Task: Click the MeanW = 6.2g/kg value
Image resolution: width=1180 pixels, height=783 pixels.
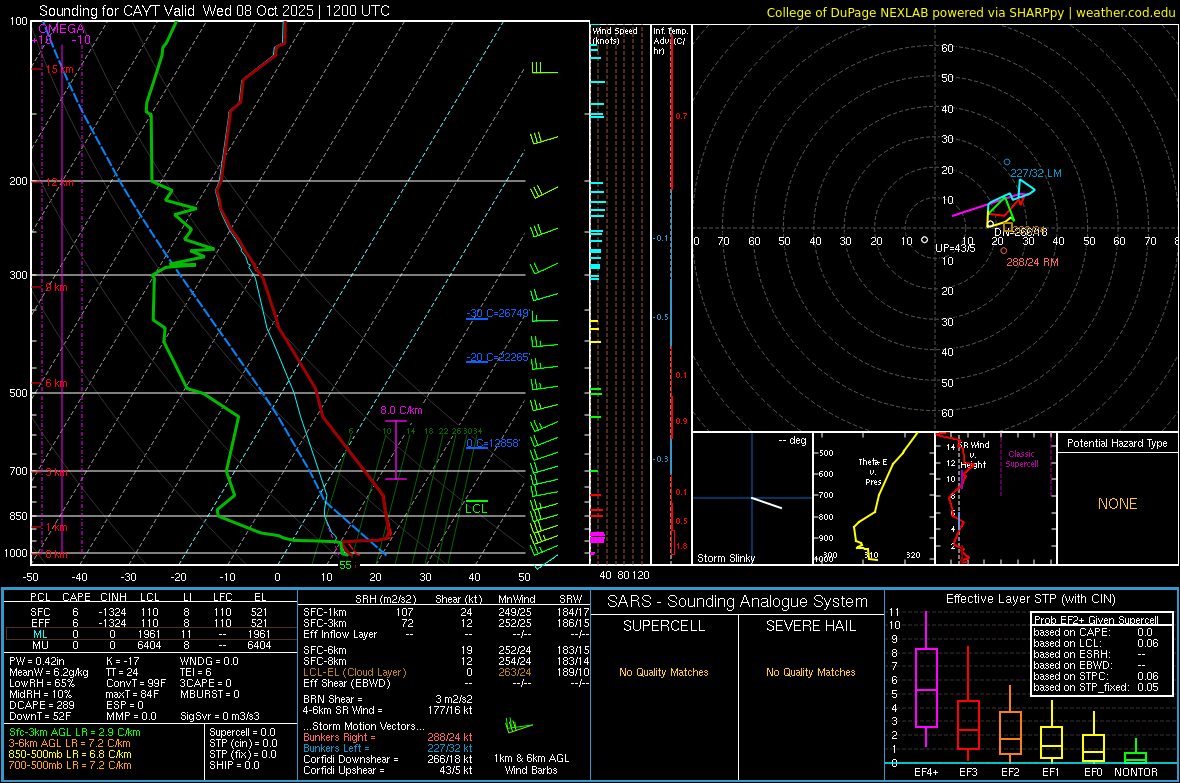Action: [49, 672]
